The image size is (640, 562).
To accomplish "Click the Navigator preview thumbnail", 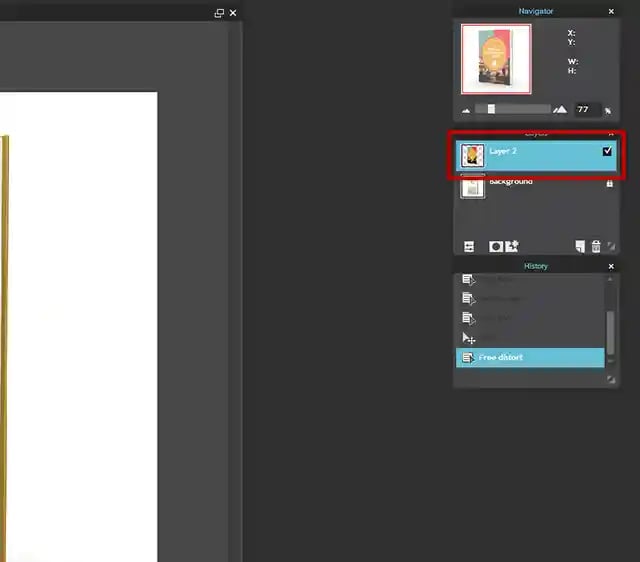I will [496, 59].
